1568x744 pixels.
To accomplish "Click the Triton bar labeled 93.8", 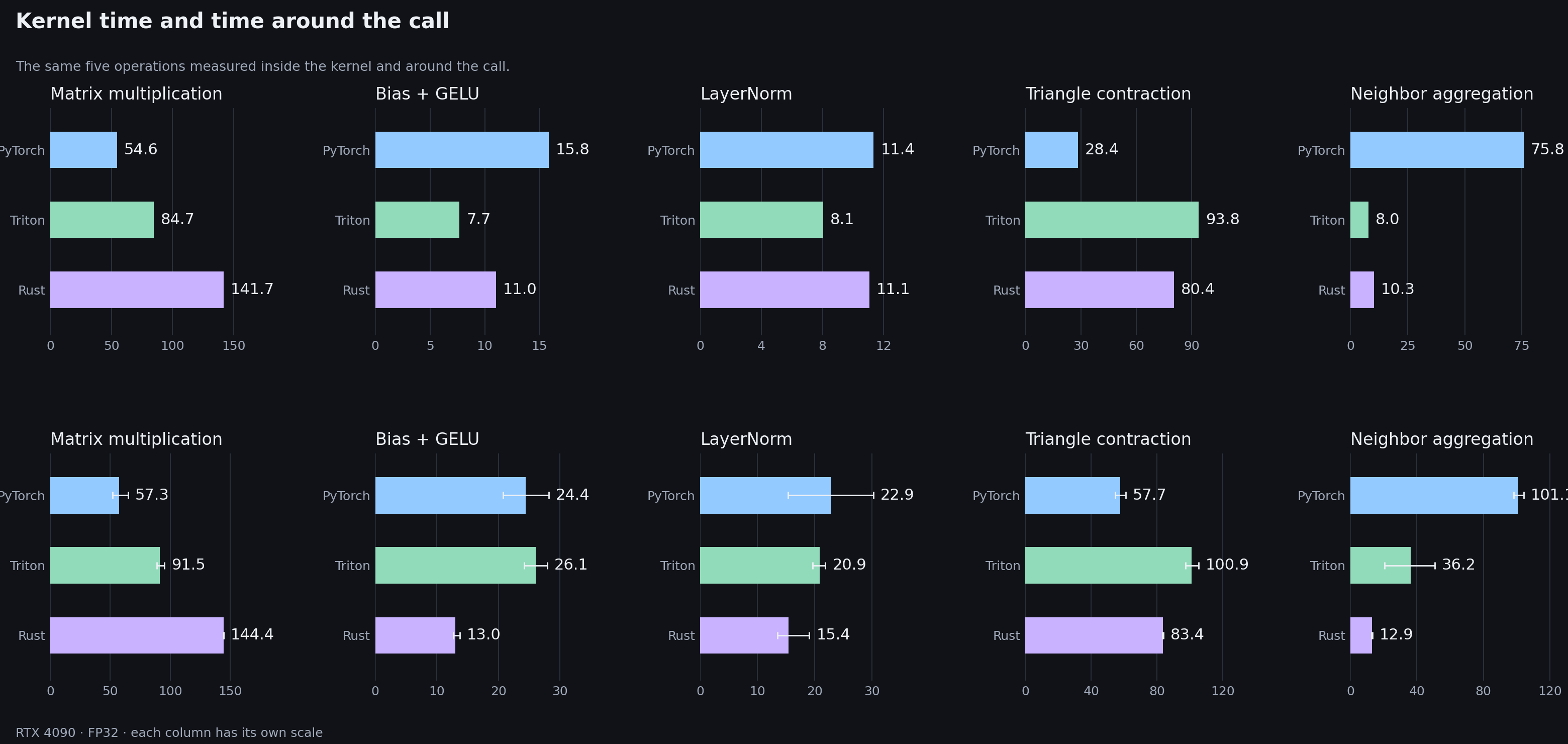I will pos(1112,220).
